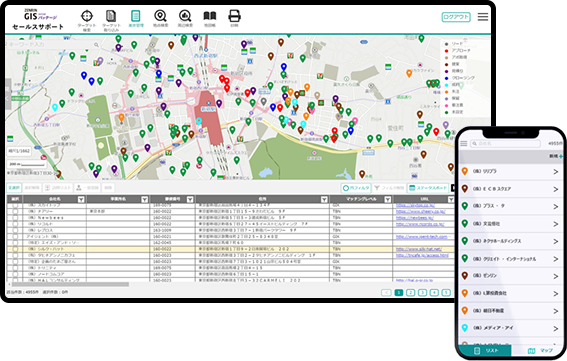
Task: Open the hamburger menu beside ログアウト
Action: [483, 17]
